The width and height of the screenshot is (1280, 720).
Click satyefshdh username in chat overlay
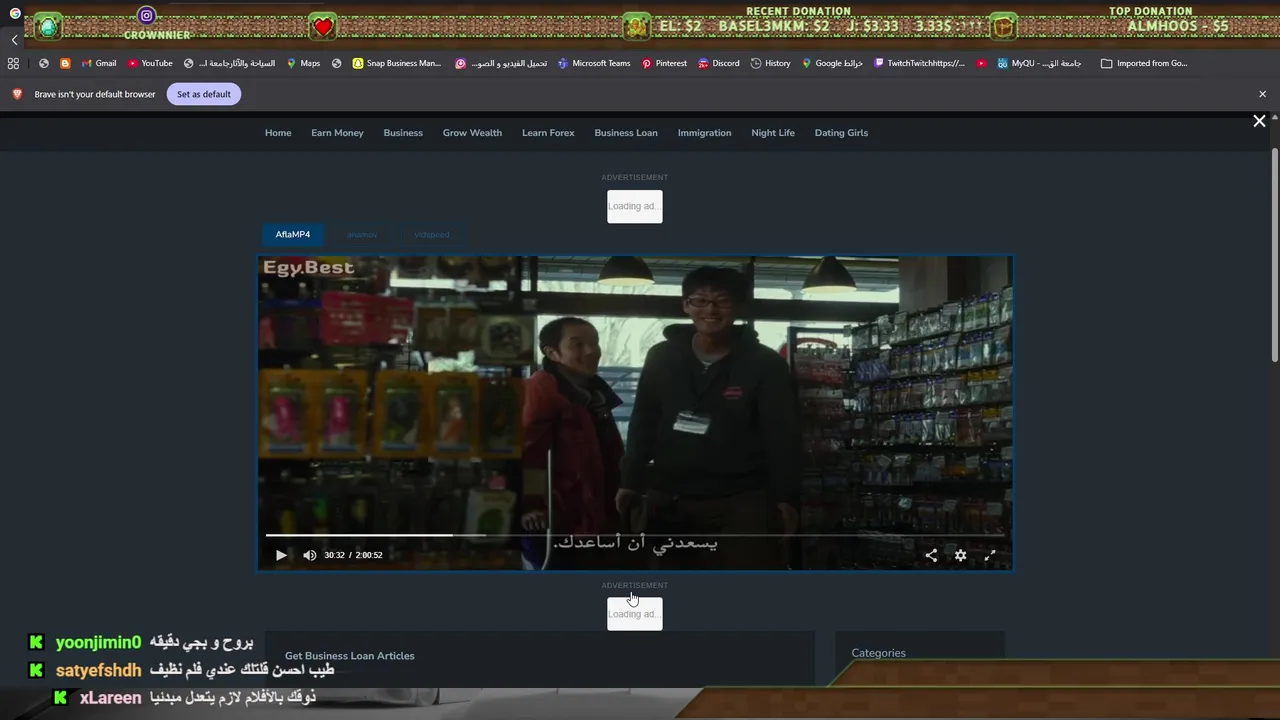click(99, 670)
